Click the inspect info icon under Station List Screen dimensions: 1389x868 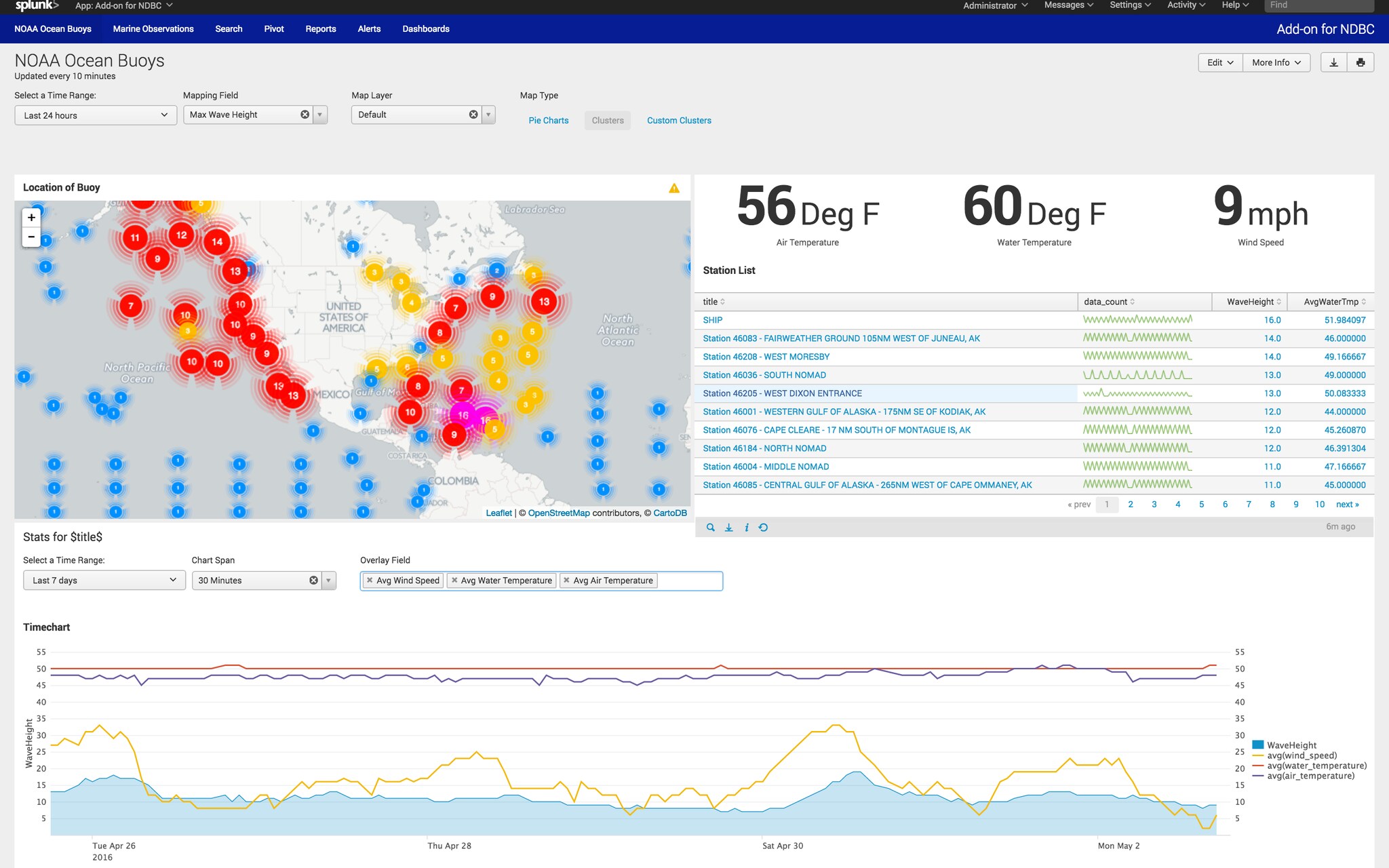tap(746, 528)
